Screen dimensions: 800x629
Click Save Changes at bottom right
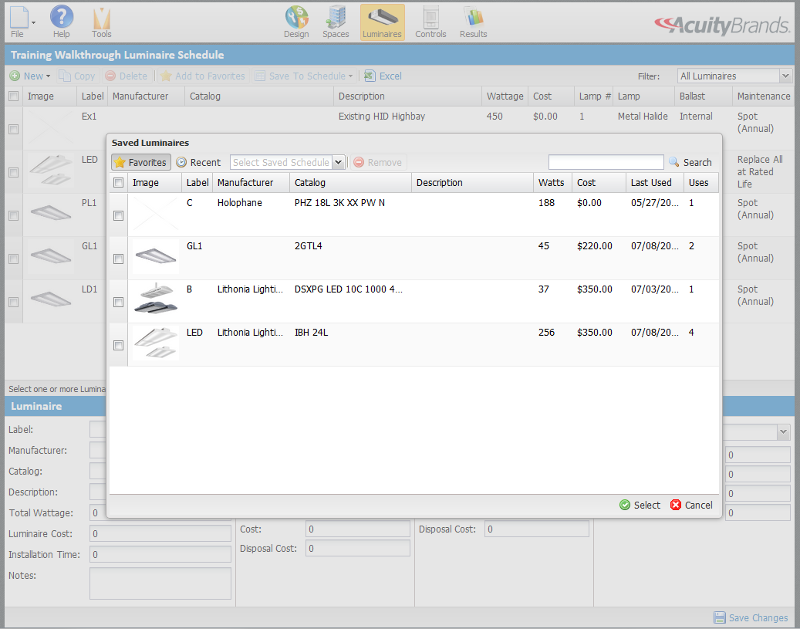pyautogui.click(x=751, y=618)
